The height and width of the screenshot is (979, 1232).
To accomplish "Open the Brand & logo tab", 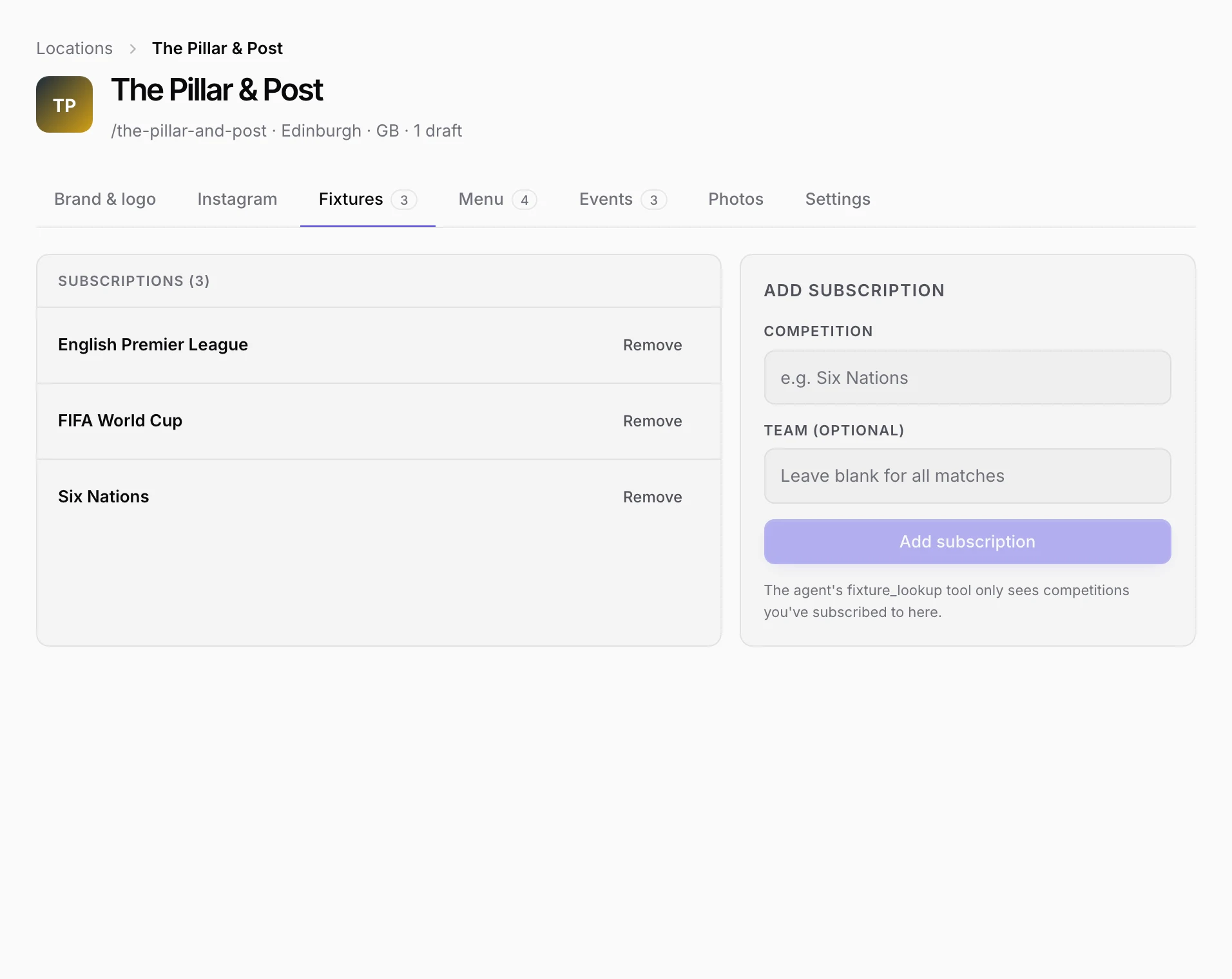I will click(x=105, y=199).
